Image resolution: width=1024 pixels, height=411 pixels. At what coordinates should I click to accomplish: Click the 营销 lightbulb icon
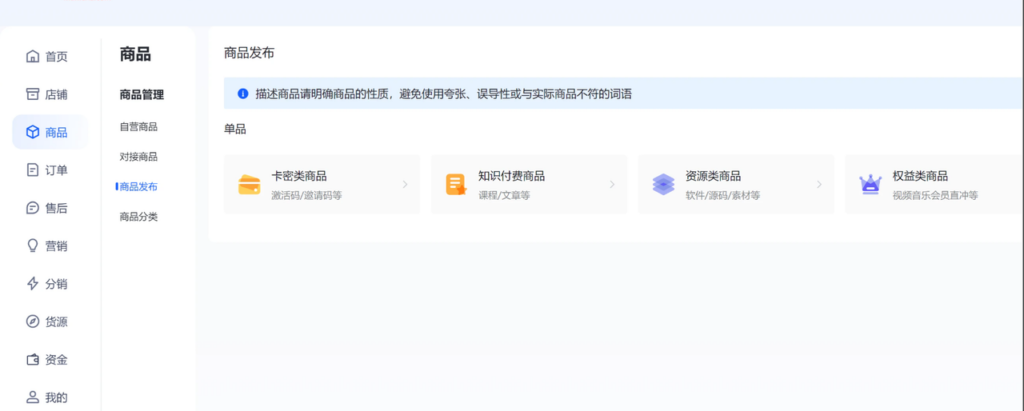coord(33,246)
